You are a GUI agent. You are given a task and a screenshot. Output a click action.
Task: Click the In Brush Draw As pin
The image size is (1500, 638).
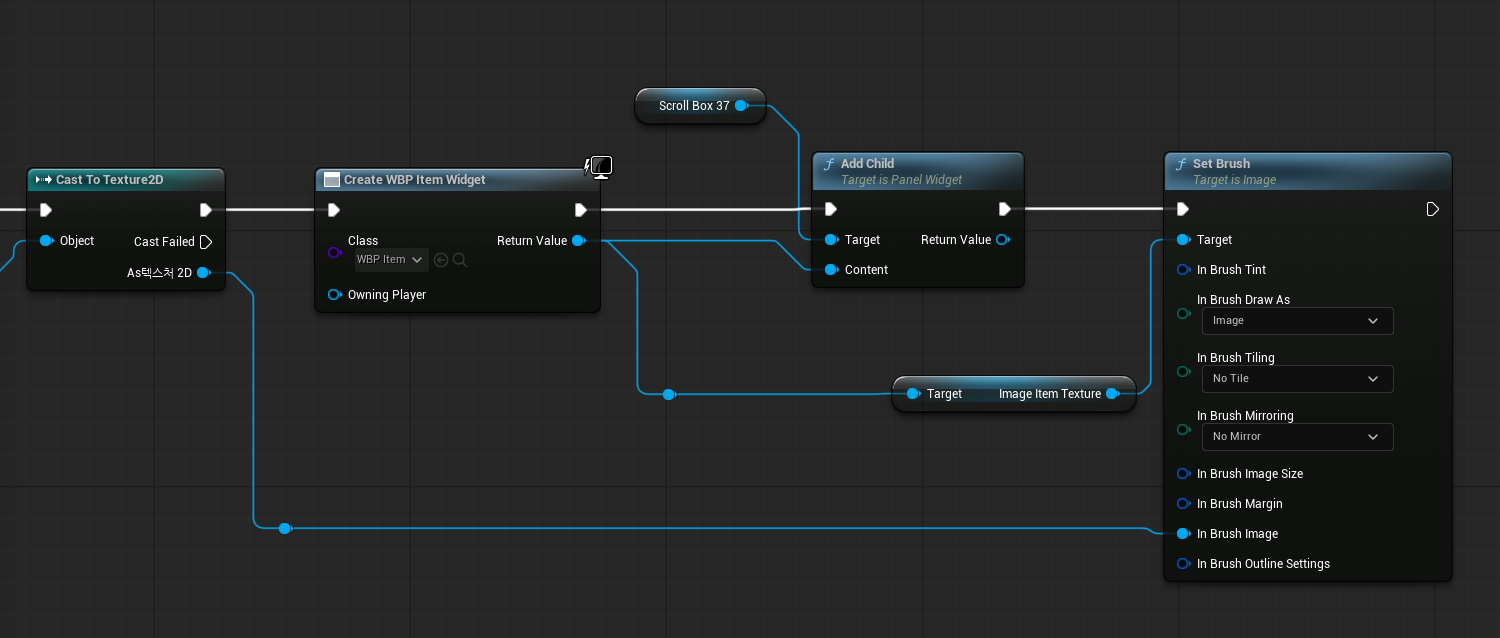pyautogui.click(x=1184, y=313)
